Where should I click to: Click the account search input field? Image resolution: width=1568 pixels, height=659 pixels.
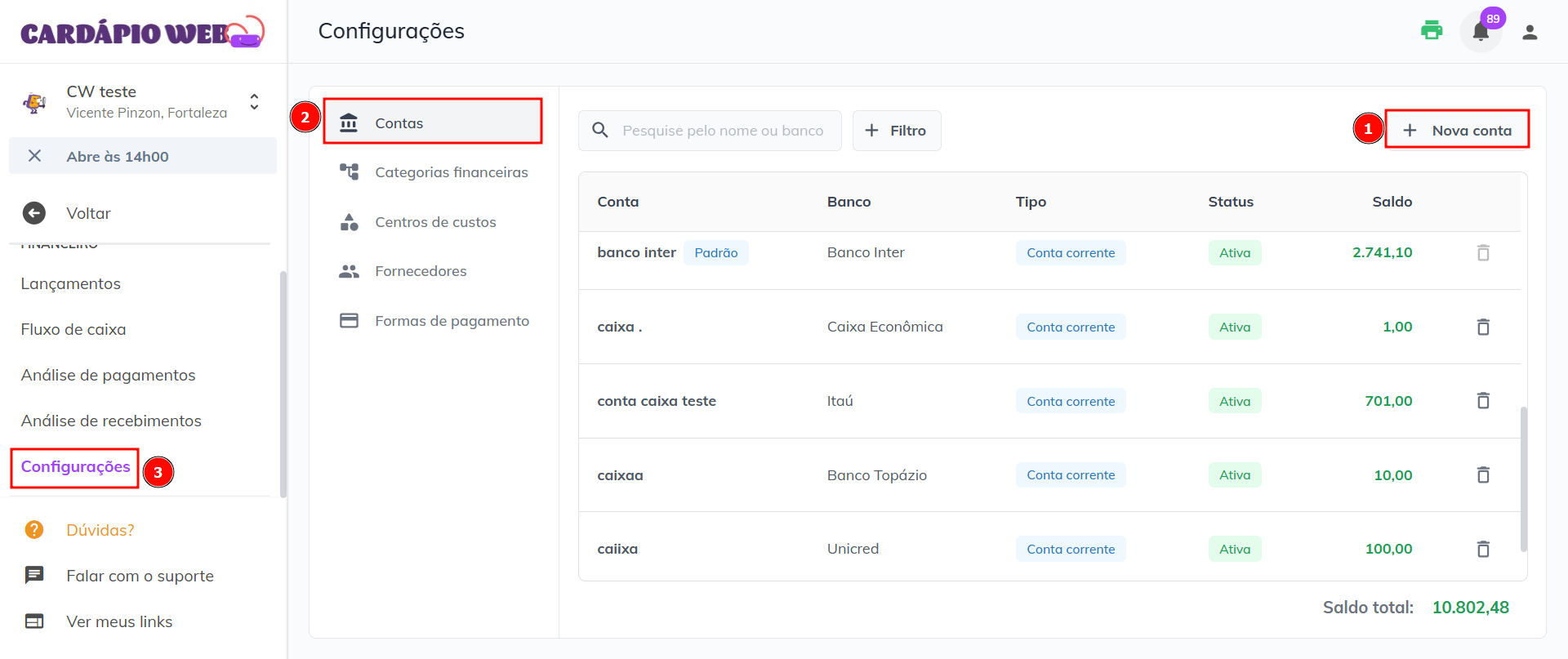[x=722, y=131]
